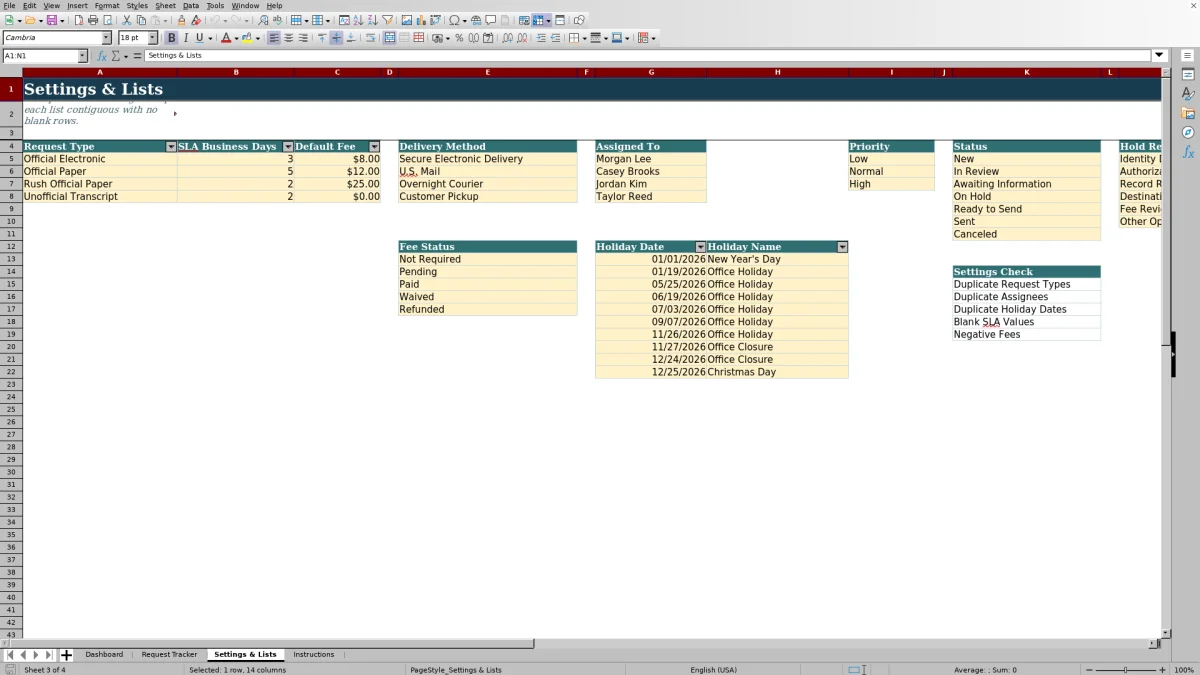Click the Add new sheet plus icon

tap(67, 655)
